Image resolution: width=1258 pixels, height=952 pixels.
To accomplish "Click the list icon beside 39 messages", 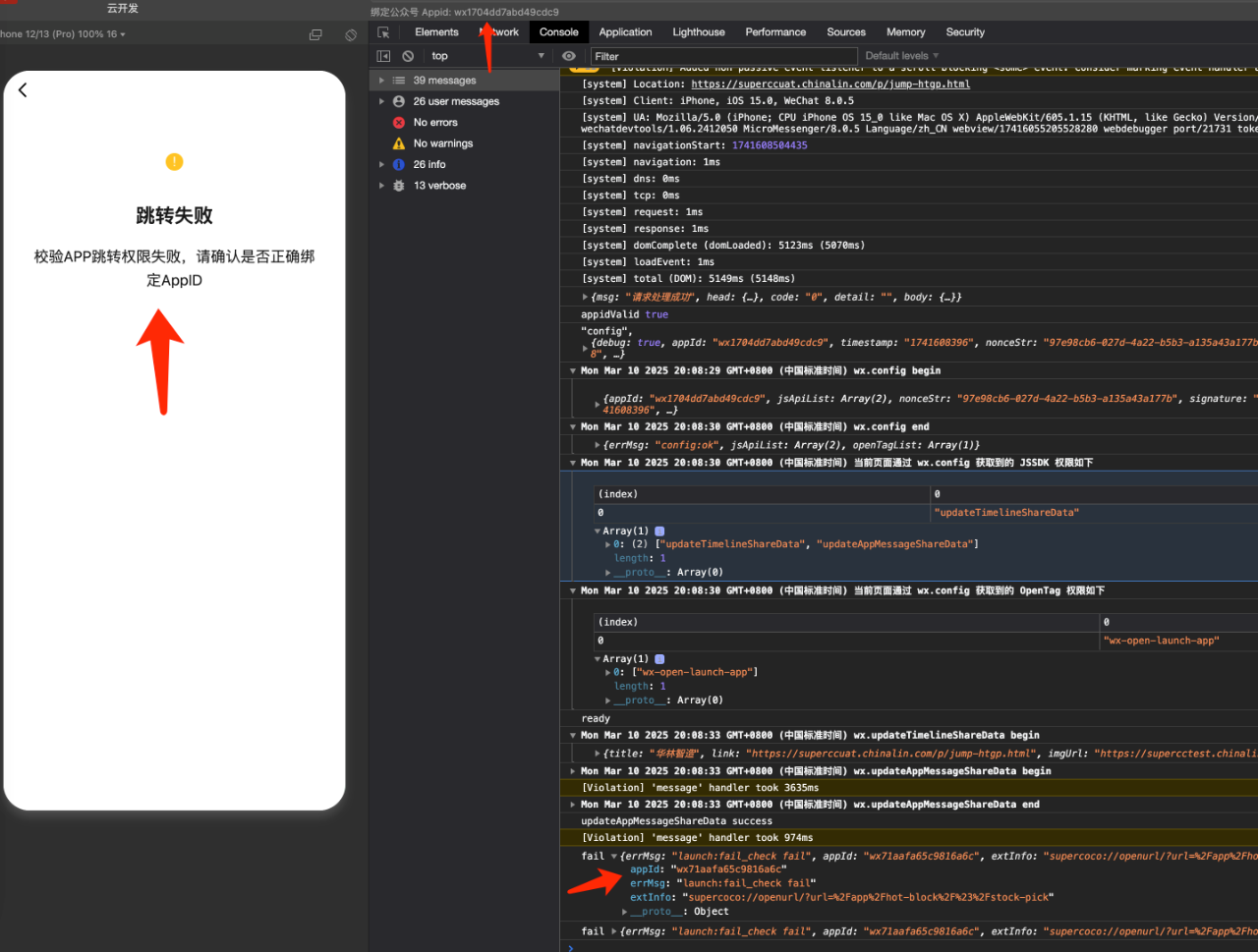I will point(399,81).
